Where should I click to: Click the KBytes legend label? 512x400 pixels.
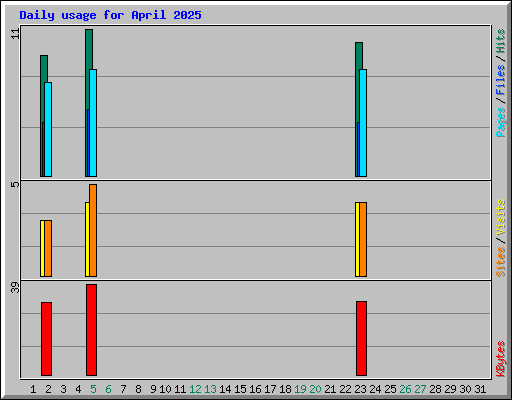pyautogui.click(x=500, y=359)
